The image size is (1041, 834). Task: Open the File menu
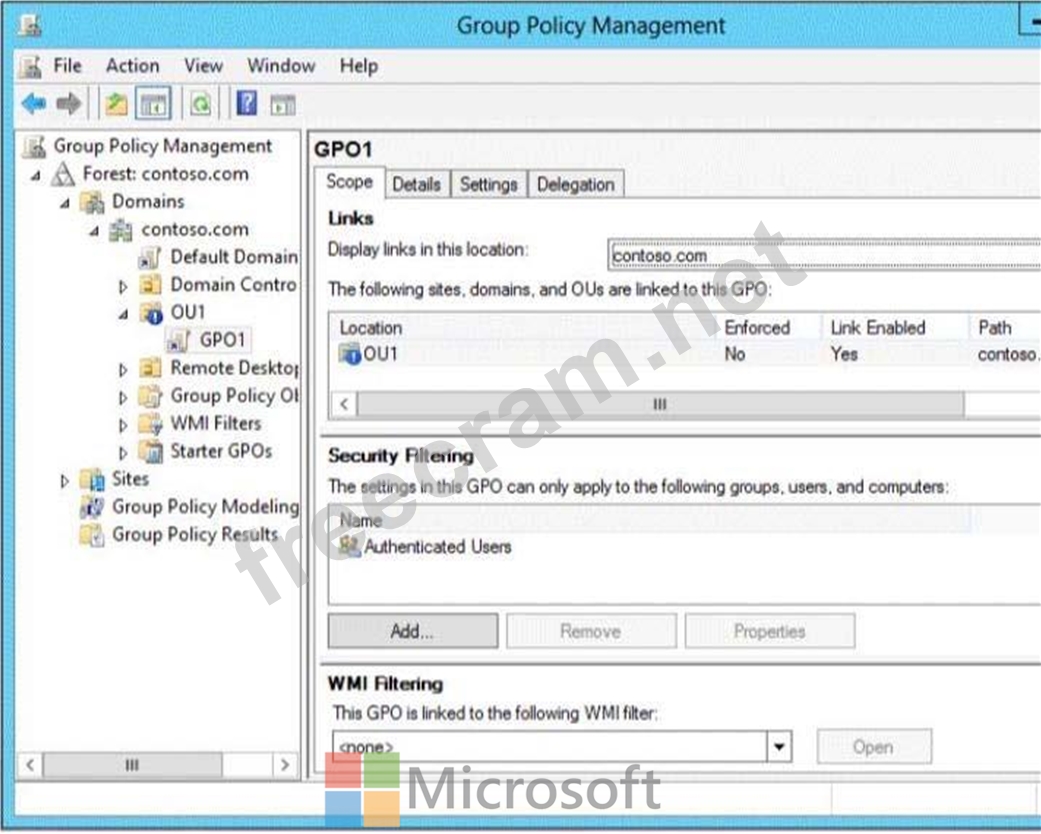coord(67,66)
